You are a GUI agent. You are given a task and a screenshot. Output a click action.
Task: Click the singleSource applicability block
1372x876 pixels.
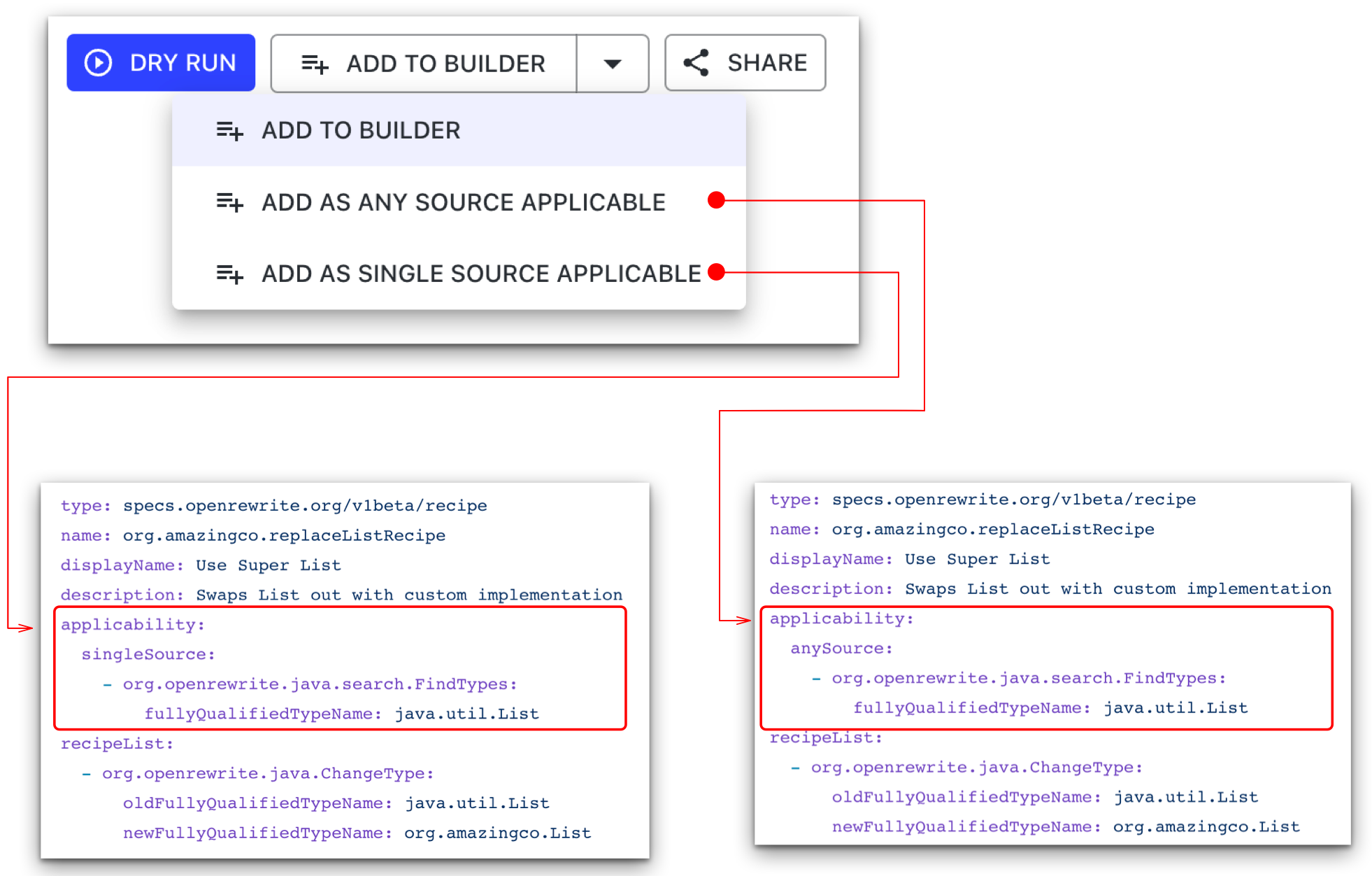click(x=341, y=669)
